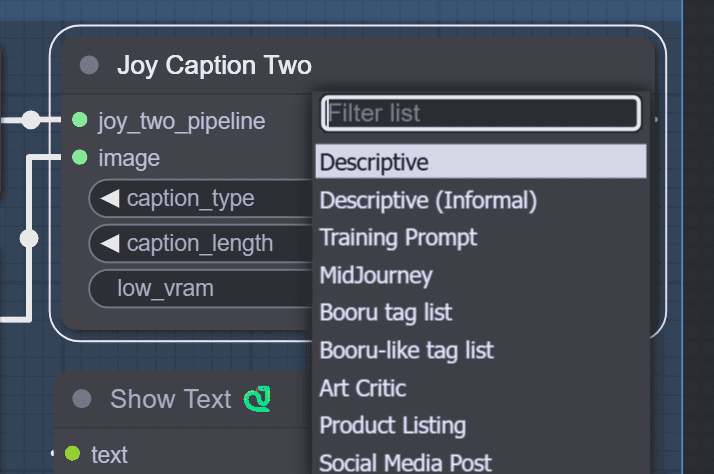Select Social Media Post entry
This screenshot has height=474, width=714.
click(481, 462)
